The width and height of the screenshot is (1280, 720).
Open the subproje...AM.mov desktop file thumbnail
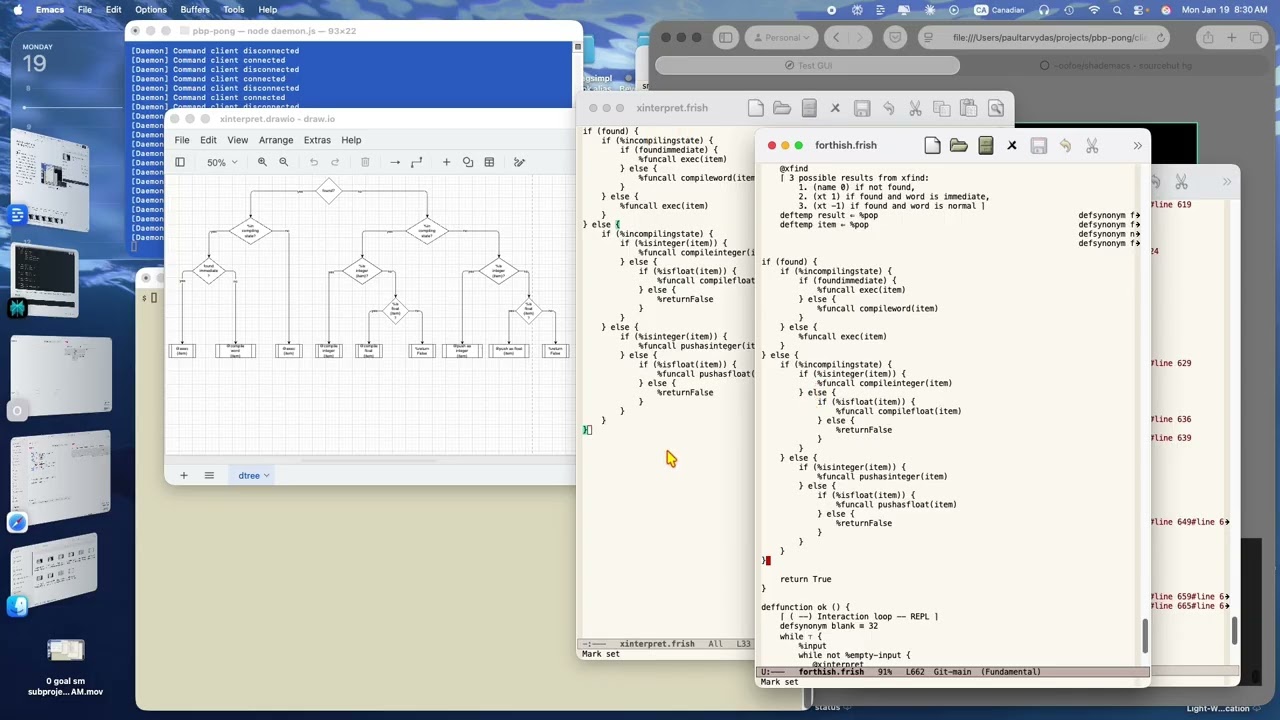tap(65, 651)
